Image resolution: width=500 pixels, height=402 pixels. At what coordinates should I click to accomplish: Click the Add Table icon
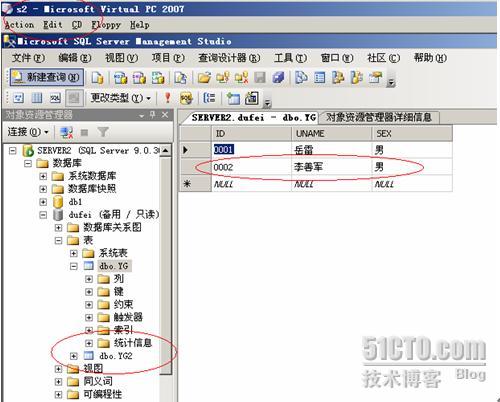coord(233,98)
